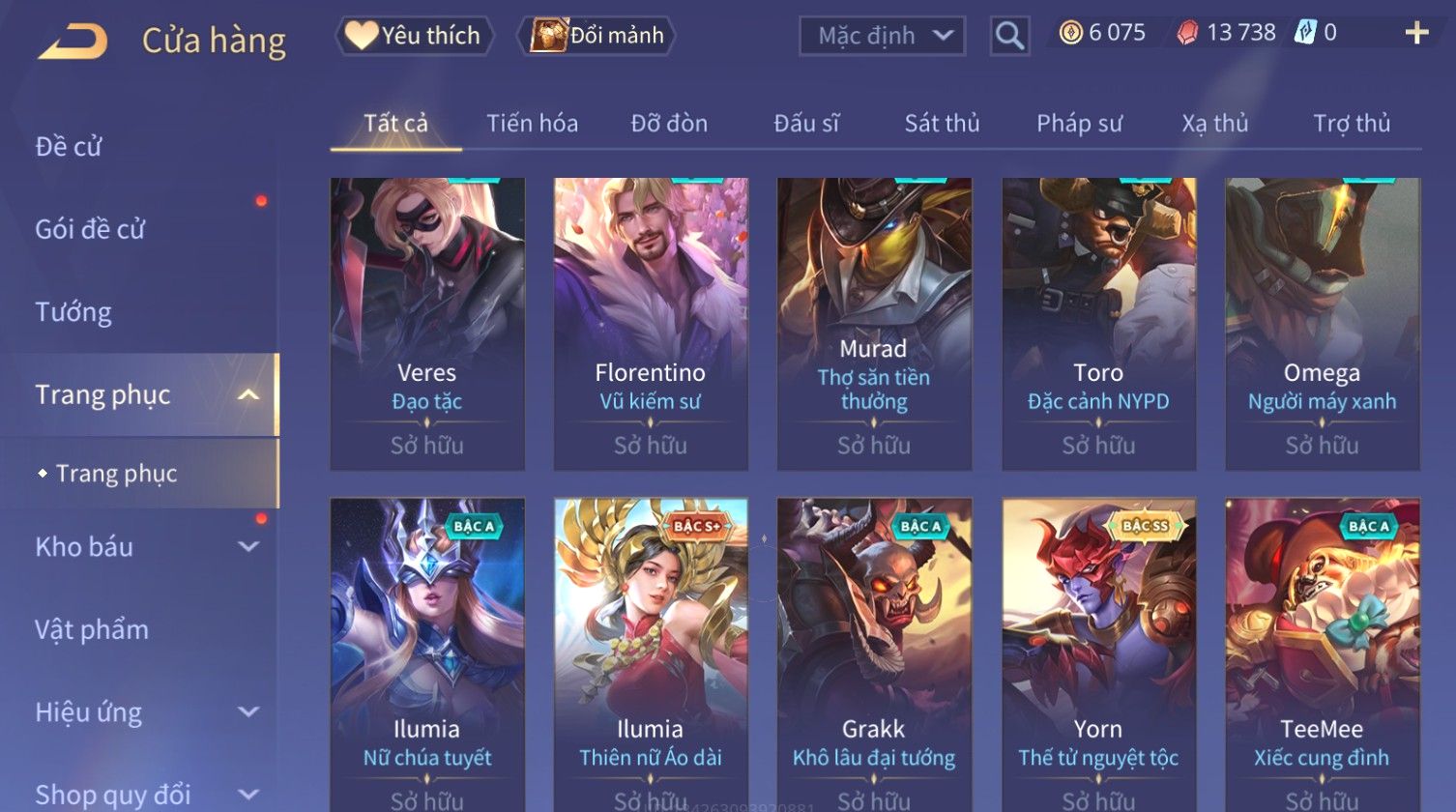Open Gói đề cử in sidebar
The width and height of the screenshot is (1456, 812).
[90, 229]
